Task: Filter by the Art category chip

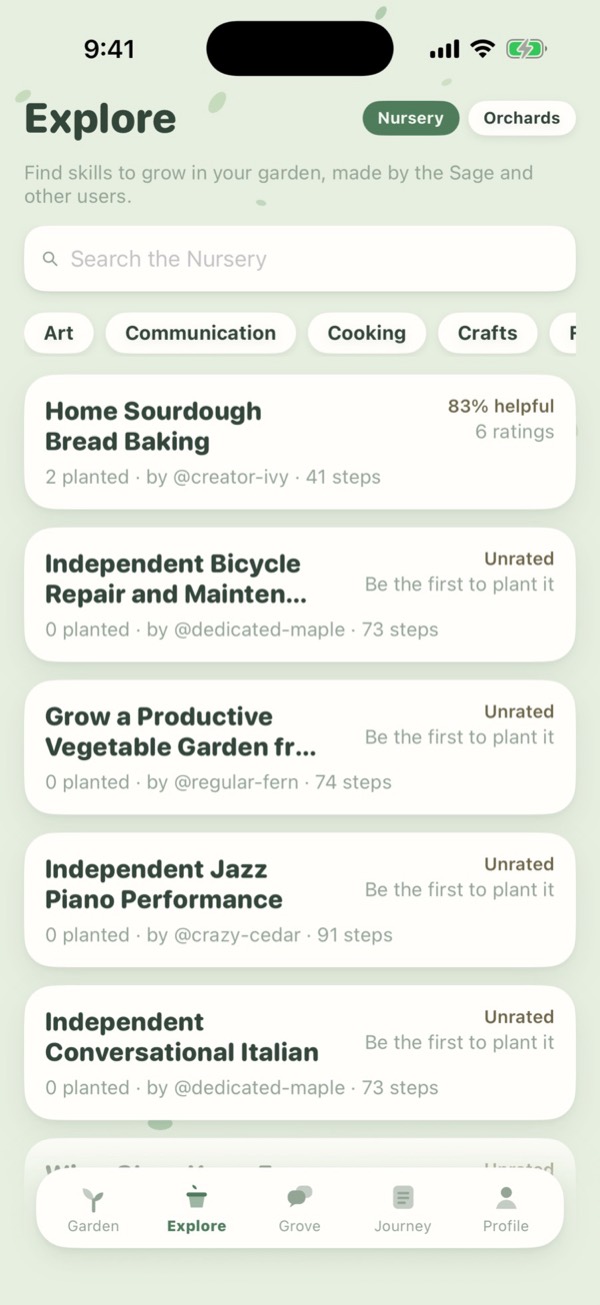Action: (59, 333)
